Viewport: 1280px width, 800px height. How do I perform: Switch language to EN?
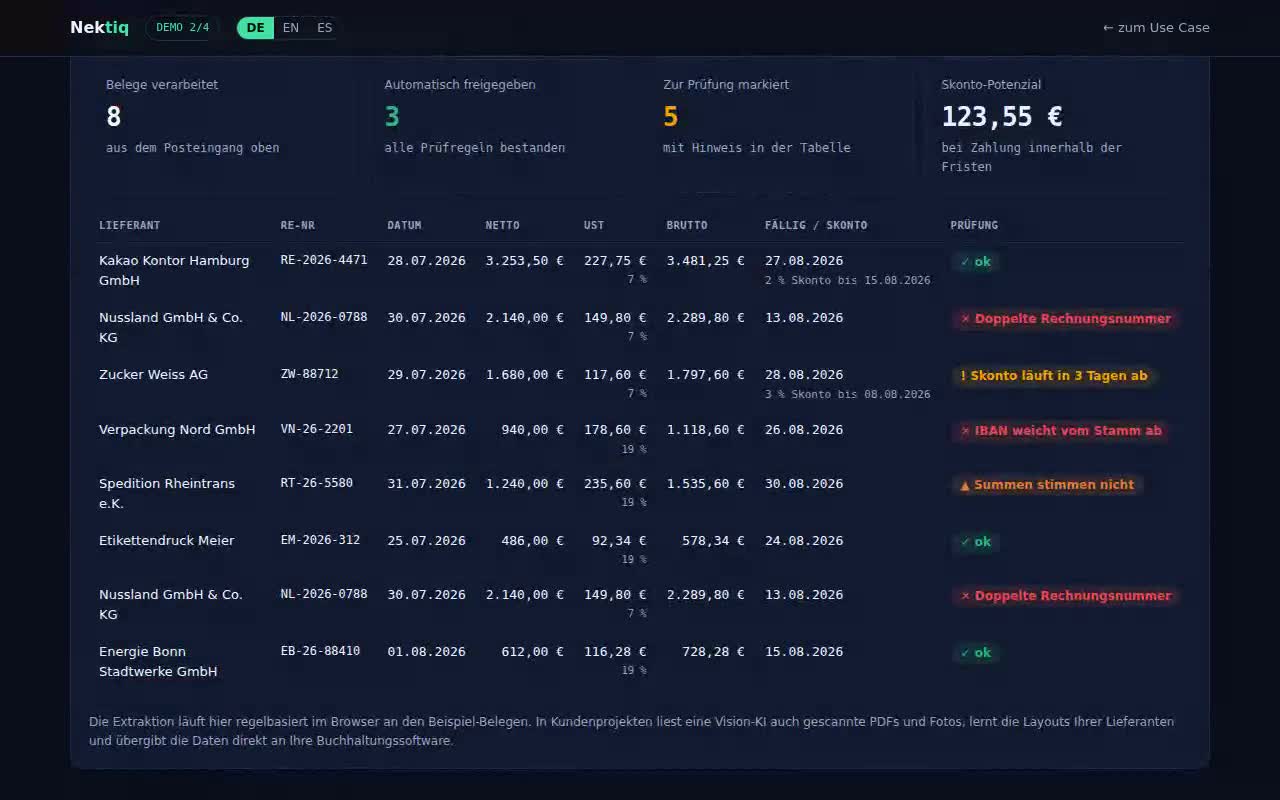[x=291, y=27]
